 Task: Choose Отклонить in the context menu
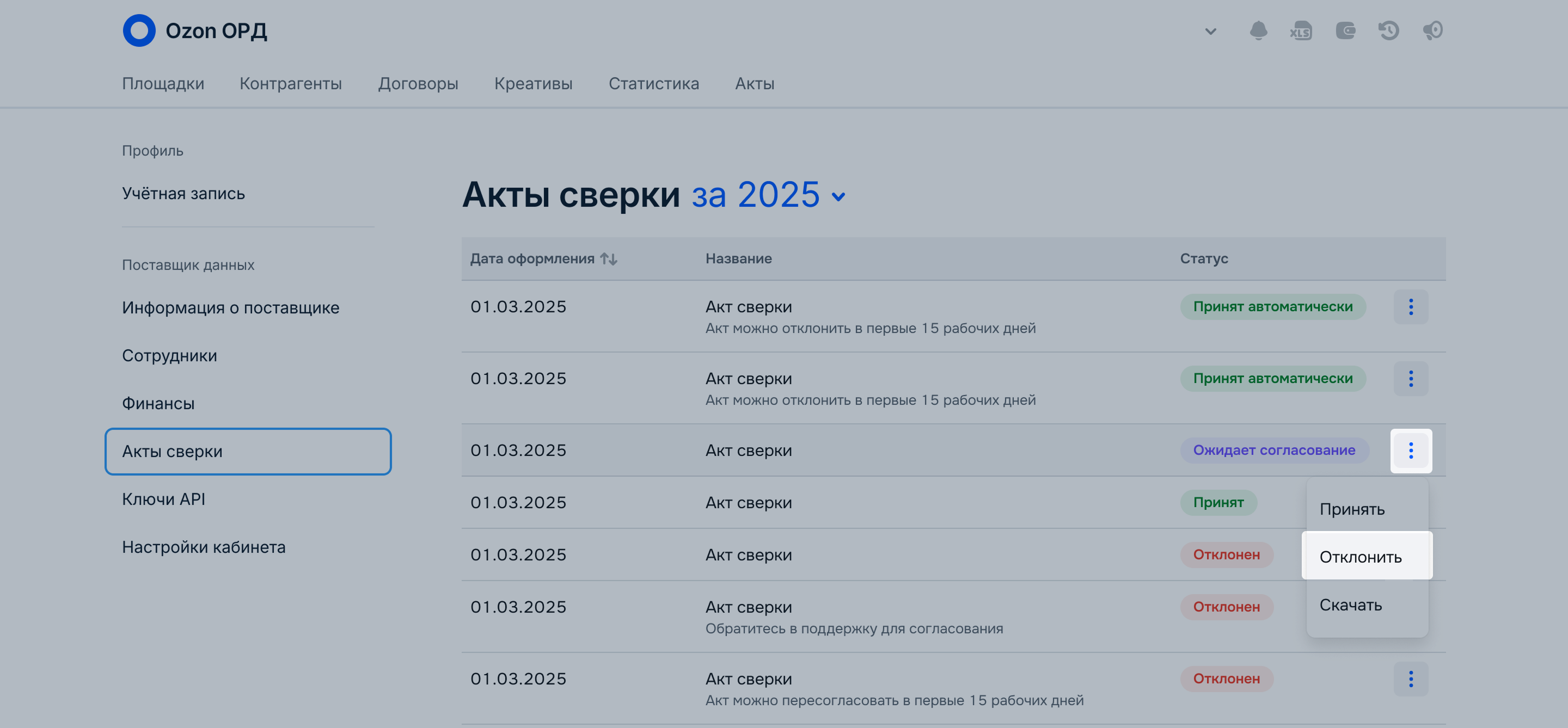pos(1360,557)
